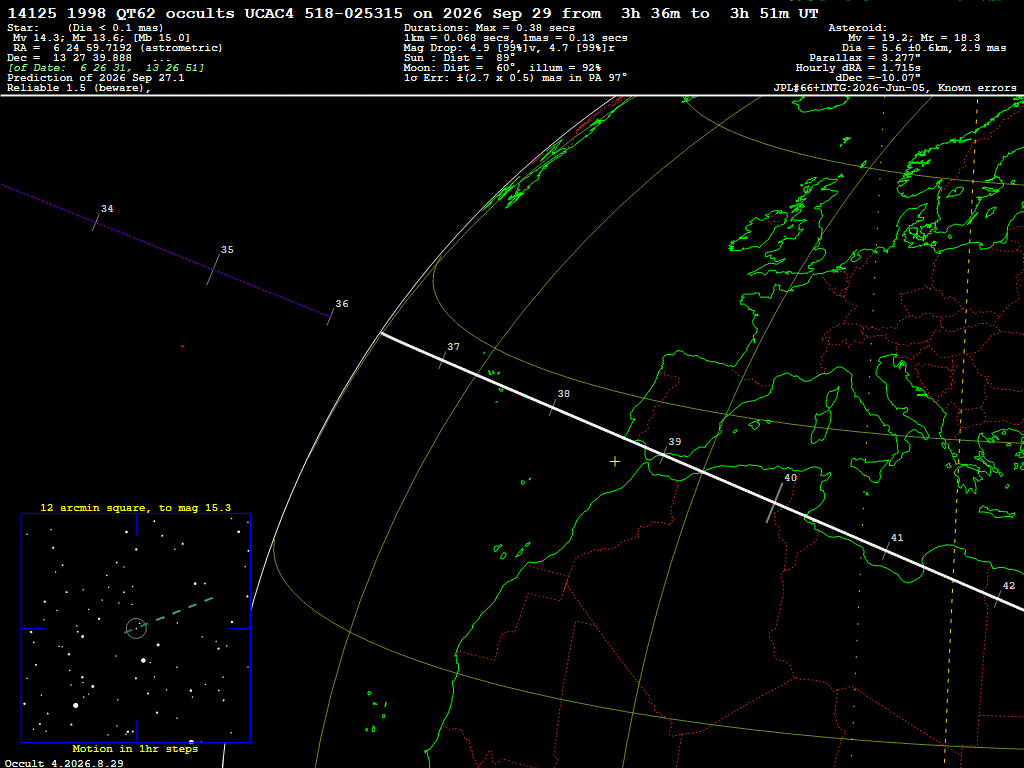Click time marker labeled 35
The width and height of the screenshot is (1024, 768).
tap(227, 250)
